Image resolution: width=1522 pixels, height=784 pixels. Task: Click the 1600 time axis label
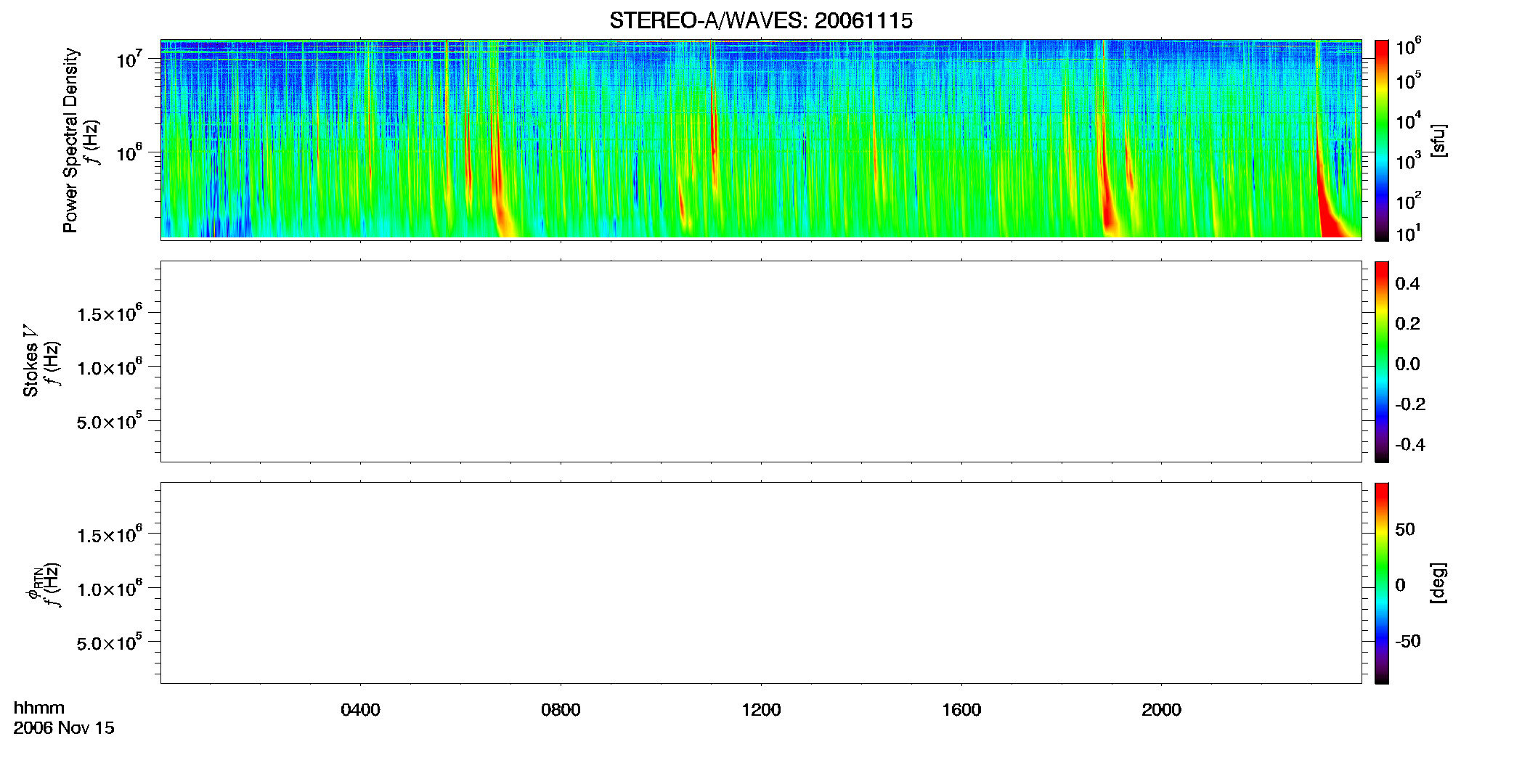pyautogui.click(x=961, y=710)
